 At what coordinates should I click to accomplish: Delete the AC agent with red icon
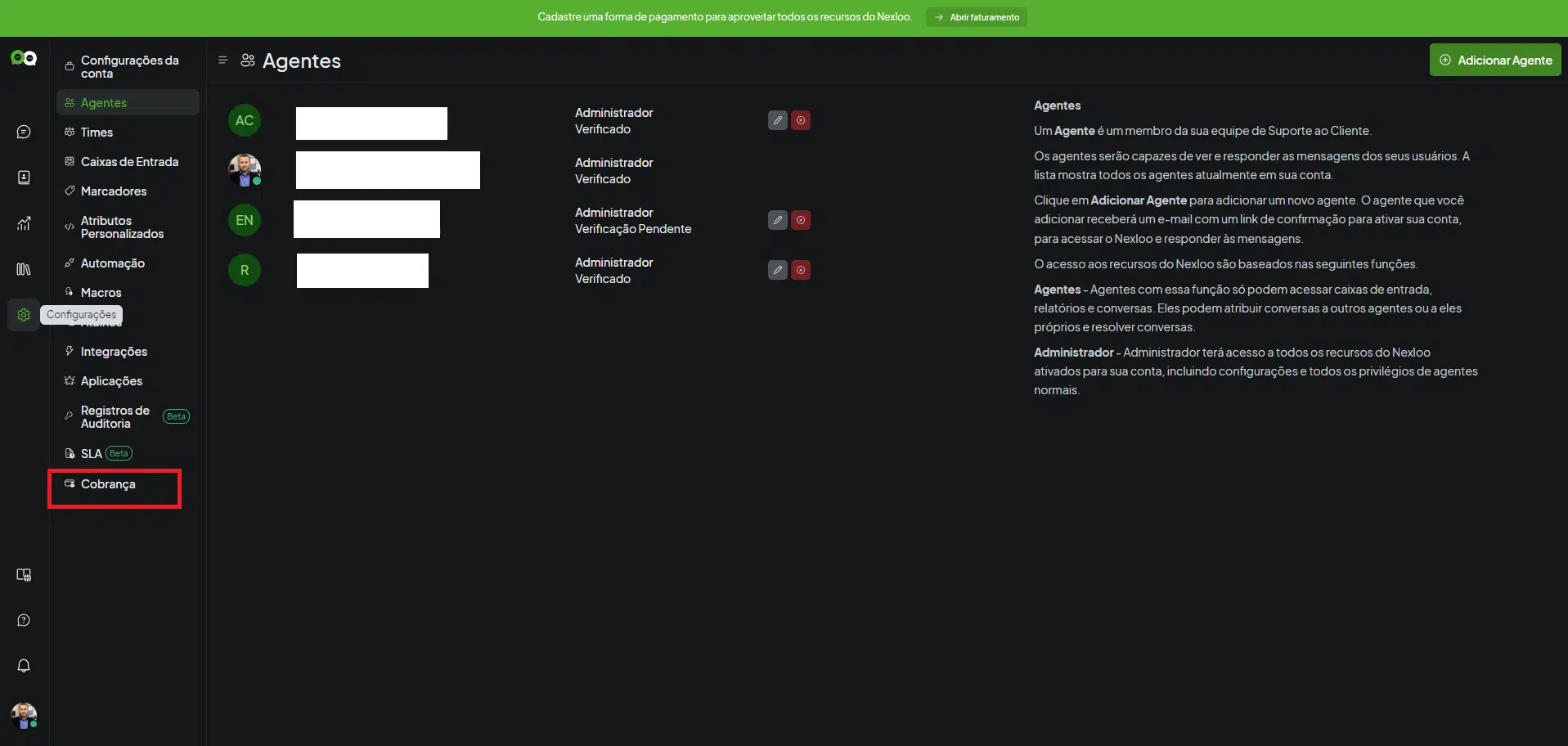(801, 120)
